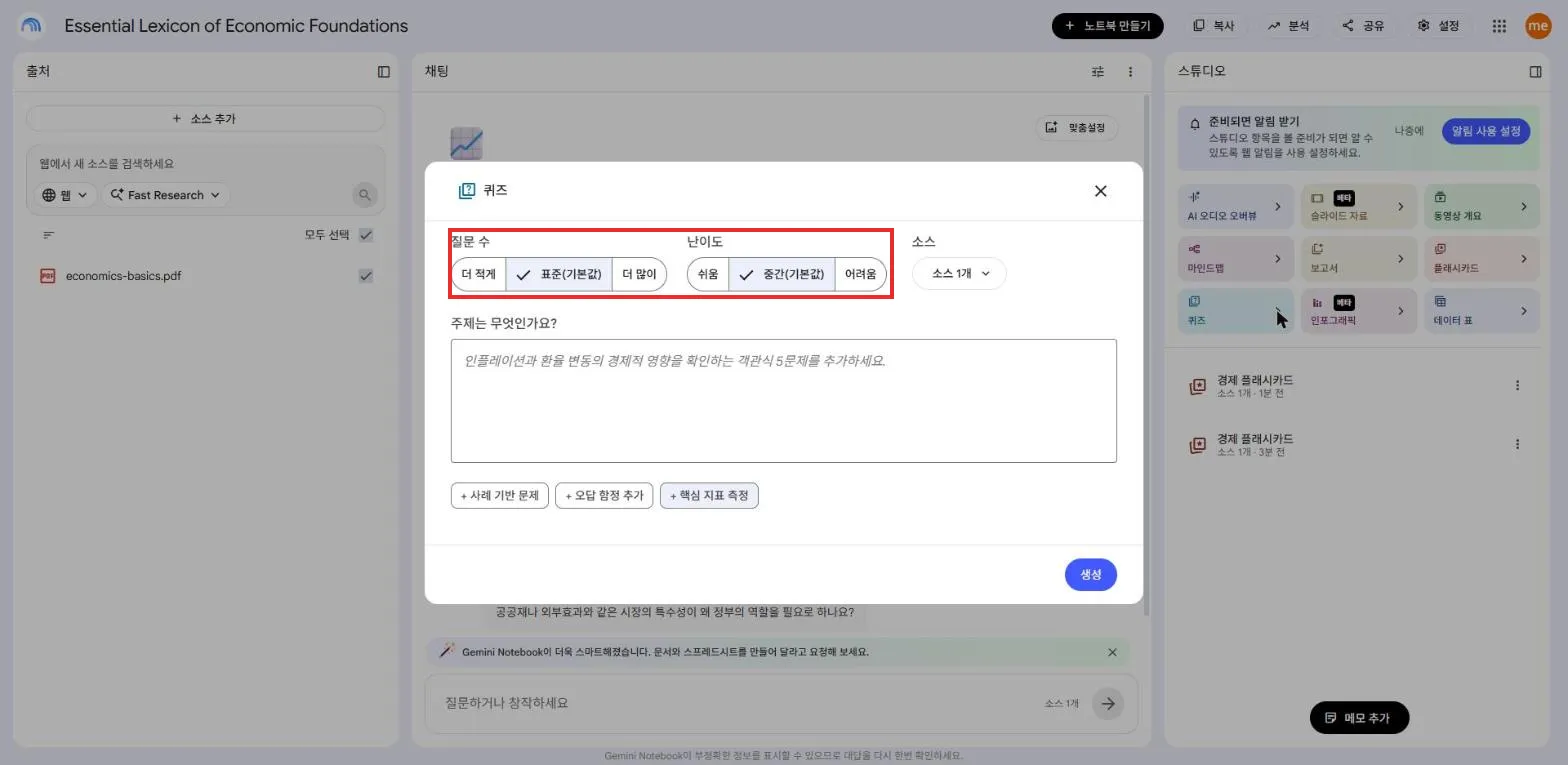Viewport: 1568px width, 765px height.
Task: Toggle the 모두 선택 checkbox
Action: click(366, 235)
